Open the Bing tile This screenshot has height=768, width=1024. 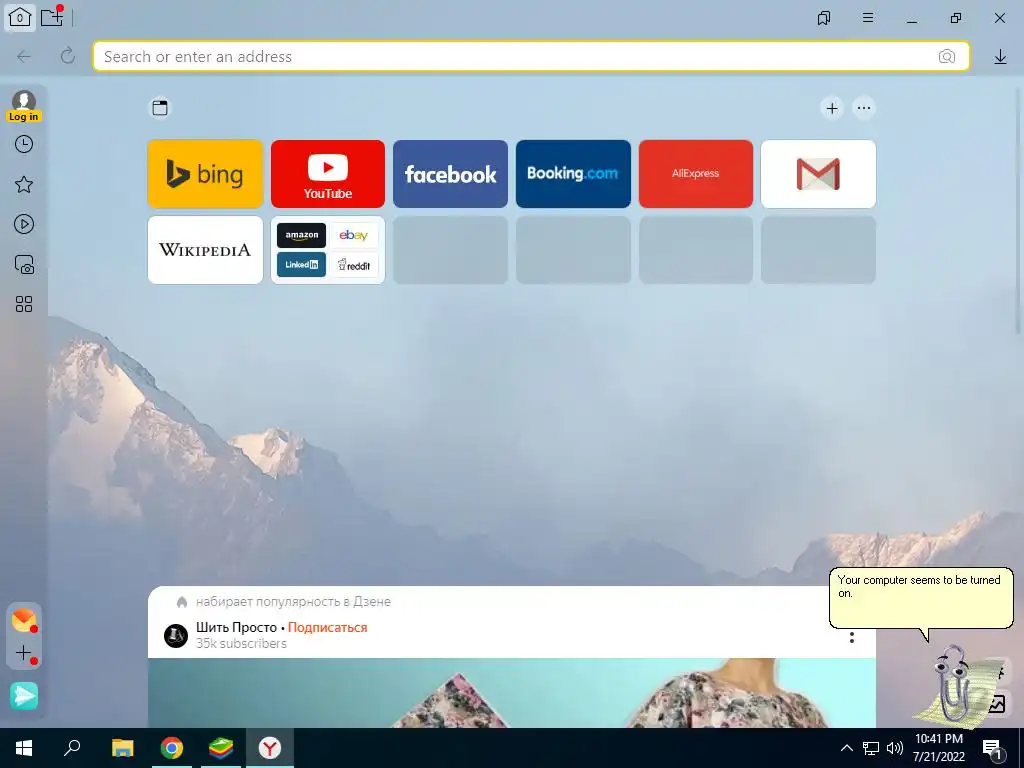click(x=205, y=174)
